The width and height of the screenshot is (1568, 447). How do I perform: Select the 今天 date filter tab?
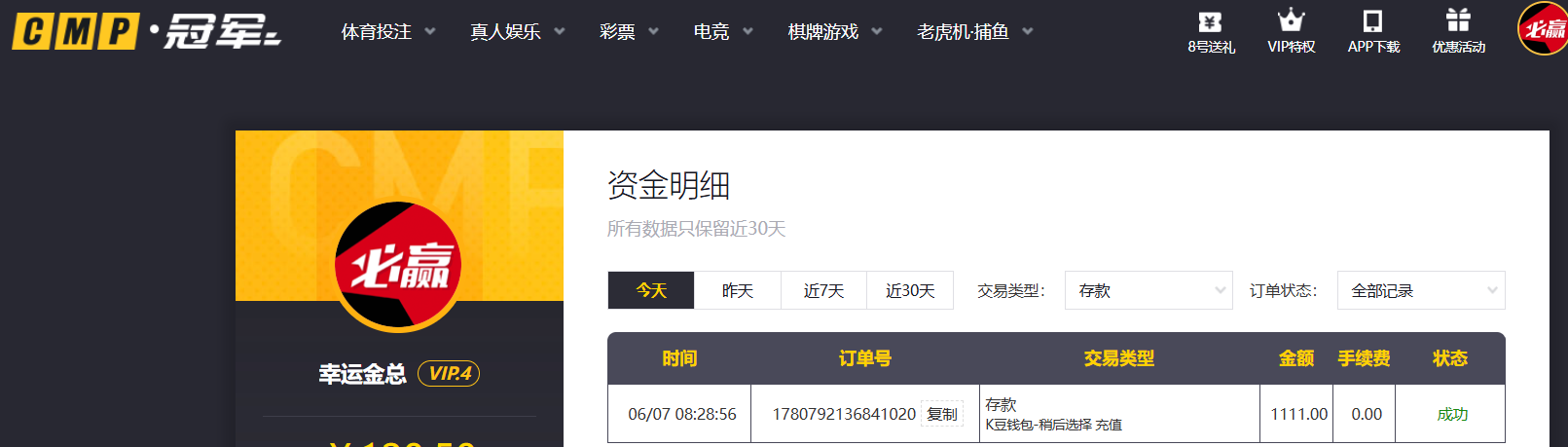651,290
